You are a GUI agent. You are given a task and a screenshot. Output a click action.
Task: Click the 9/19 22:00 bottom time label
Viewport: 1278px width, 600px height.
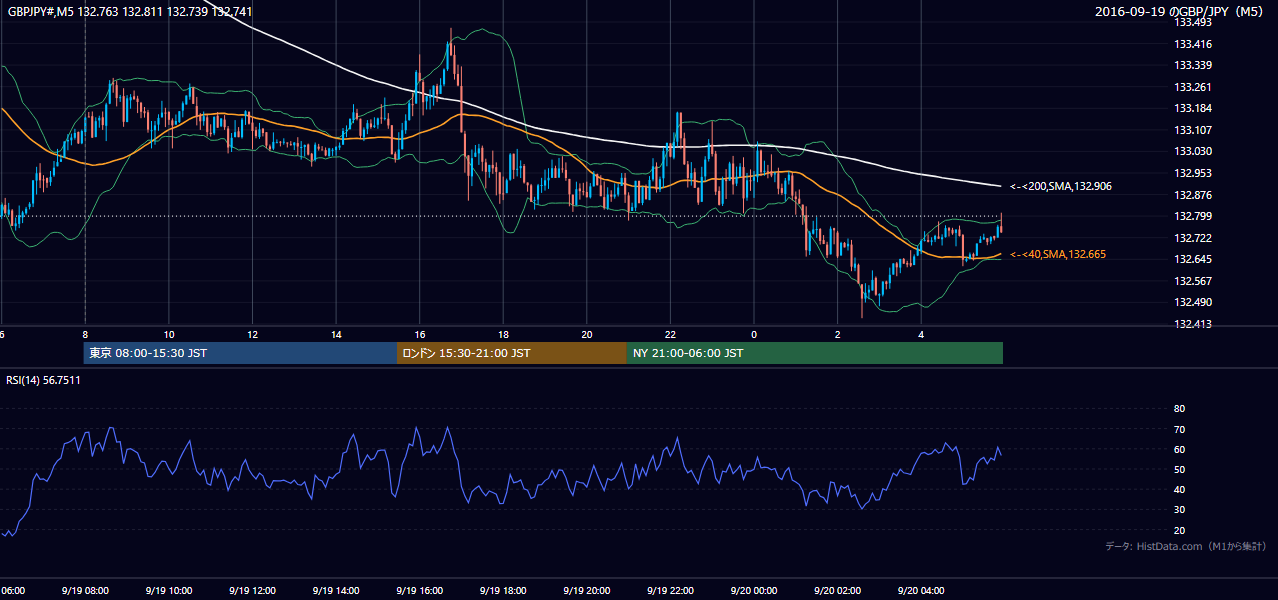coord(670,591)
